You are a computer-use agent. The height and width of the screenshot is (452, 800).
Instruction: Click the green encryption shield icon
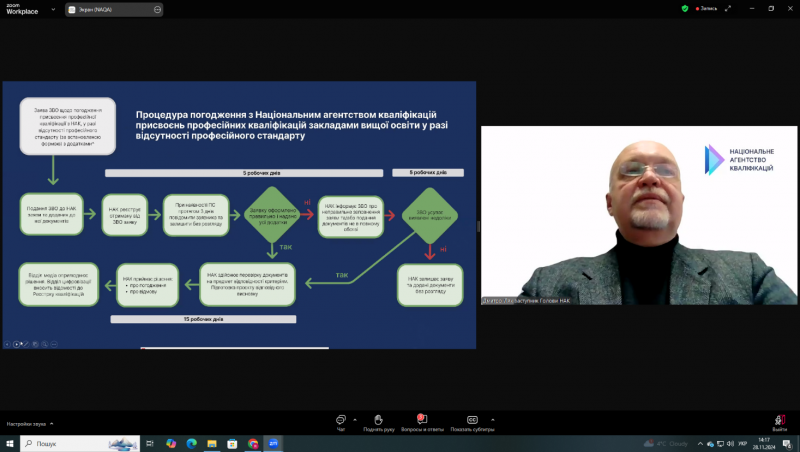point(684,8)
